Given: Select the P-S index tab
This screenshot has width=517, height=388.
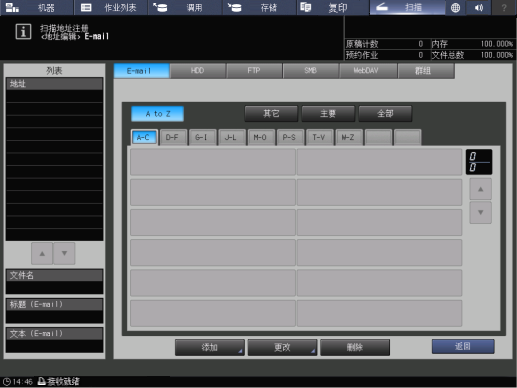Looking at the screenshot, I should [x=290, y=137].
